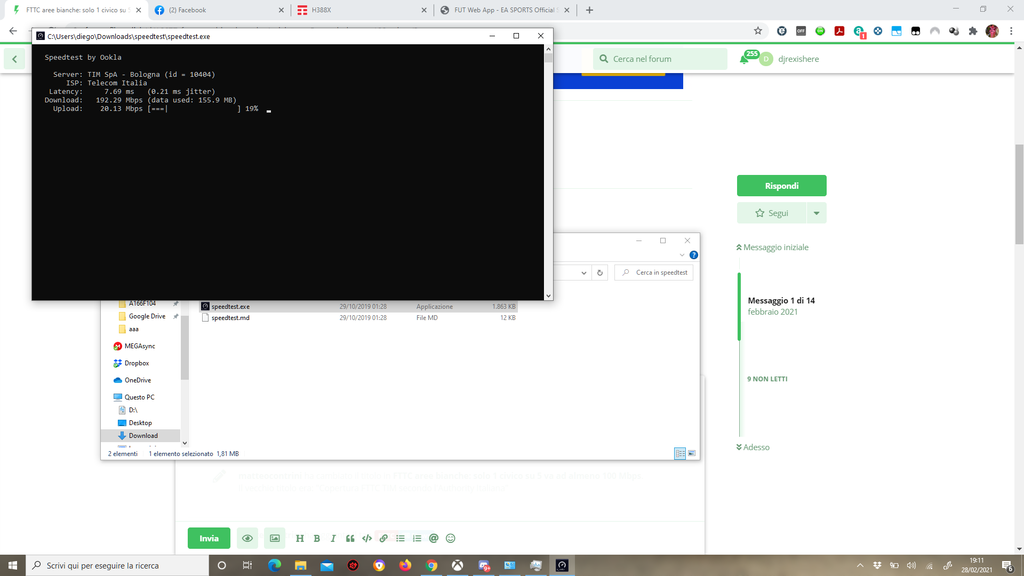This screenshot has width=1024, height=576.
Task: Click the green Rispondi button
Action: 781,186
